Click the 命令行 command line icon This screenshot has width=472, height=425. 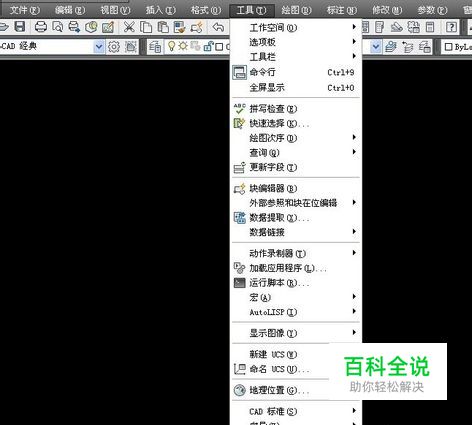coord(239,72)
